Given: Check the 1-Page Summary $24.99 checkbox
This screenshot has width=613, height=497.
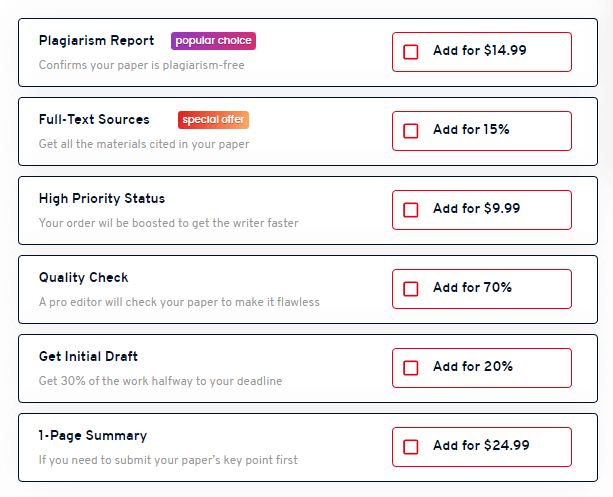Looking at the screenshot, I should (410, 447).
